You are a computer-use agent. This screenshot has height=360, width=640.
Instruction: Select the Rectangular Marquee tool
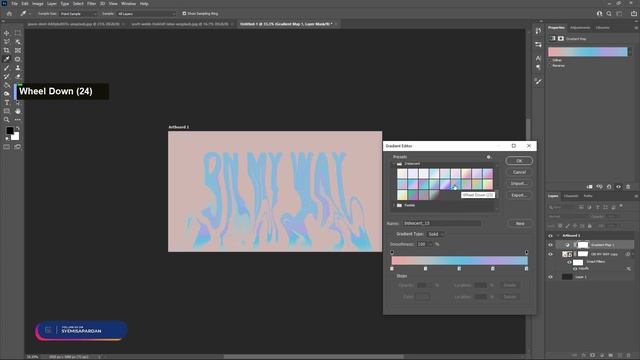pyautogui.click(x=18, y=33)
